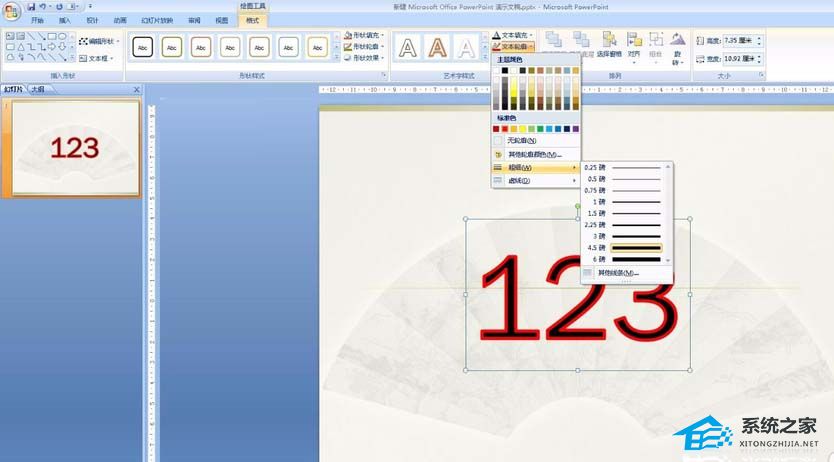834x462 pixels.
Task: Open the 幻灯片放映 (Slide Show) tab
Action: click(157, 20)
